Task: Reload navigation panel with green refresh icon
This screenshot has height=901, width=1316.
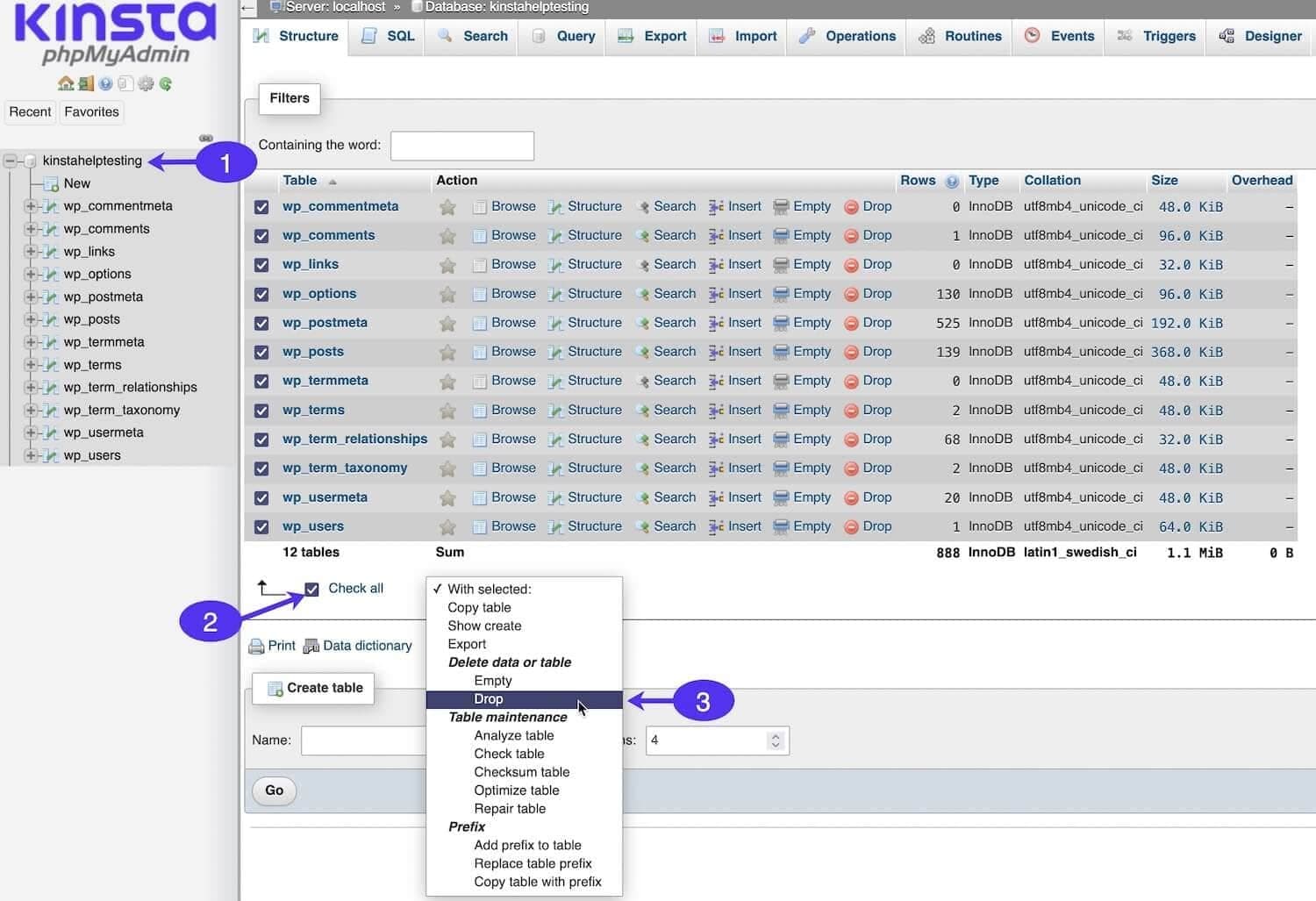Action: [x=167, y=83]
